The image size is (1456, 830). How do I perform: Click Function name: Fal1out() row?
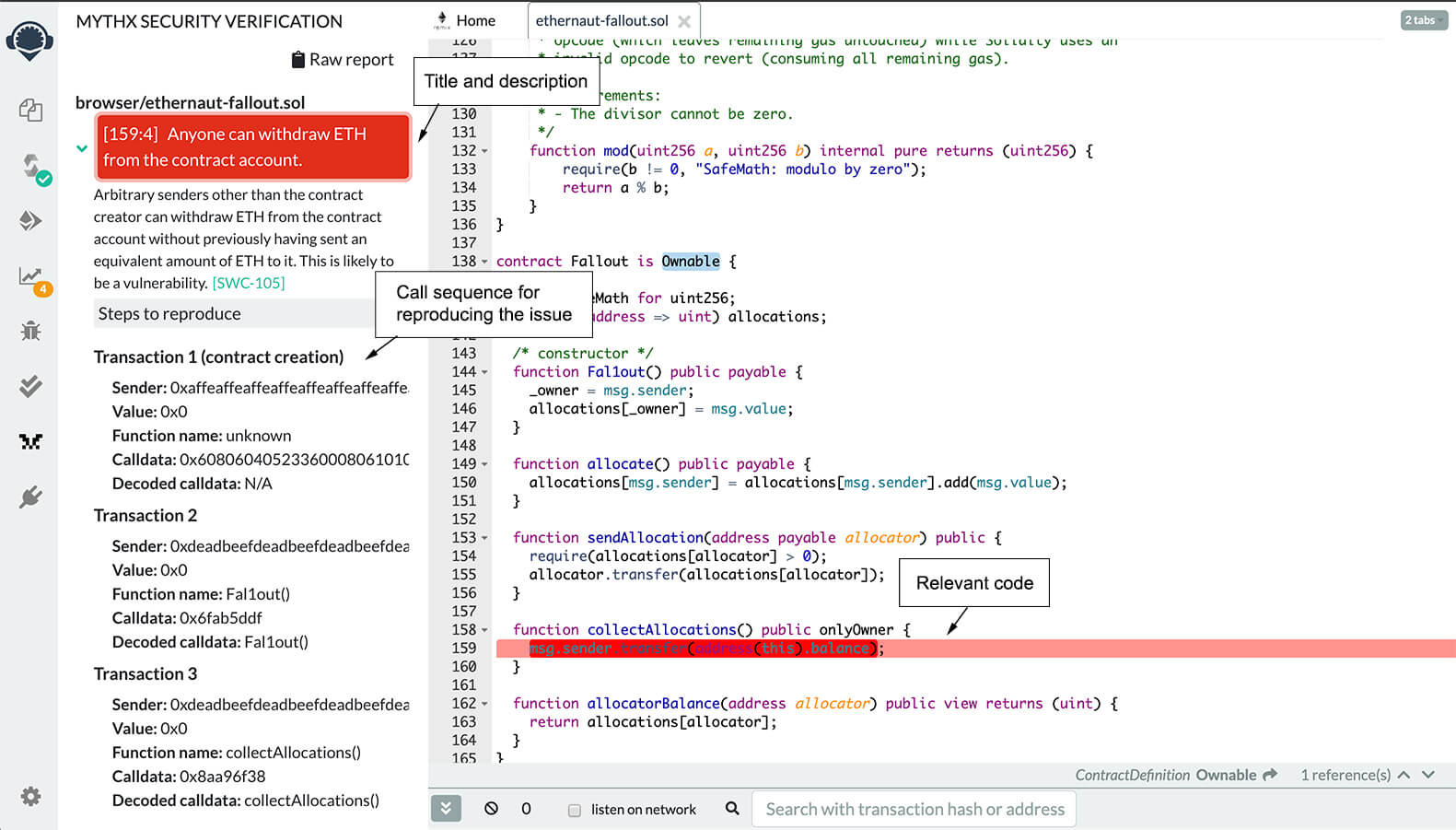201,594
